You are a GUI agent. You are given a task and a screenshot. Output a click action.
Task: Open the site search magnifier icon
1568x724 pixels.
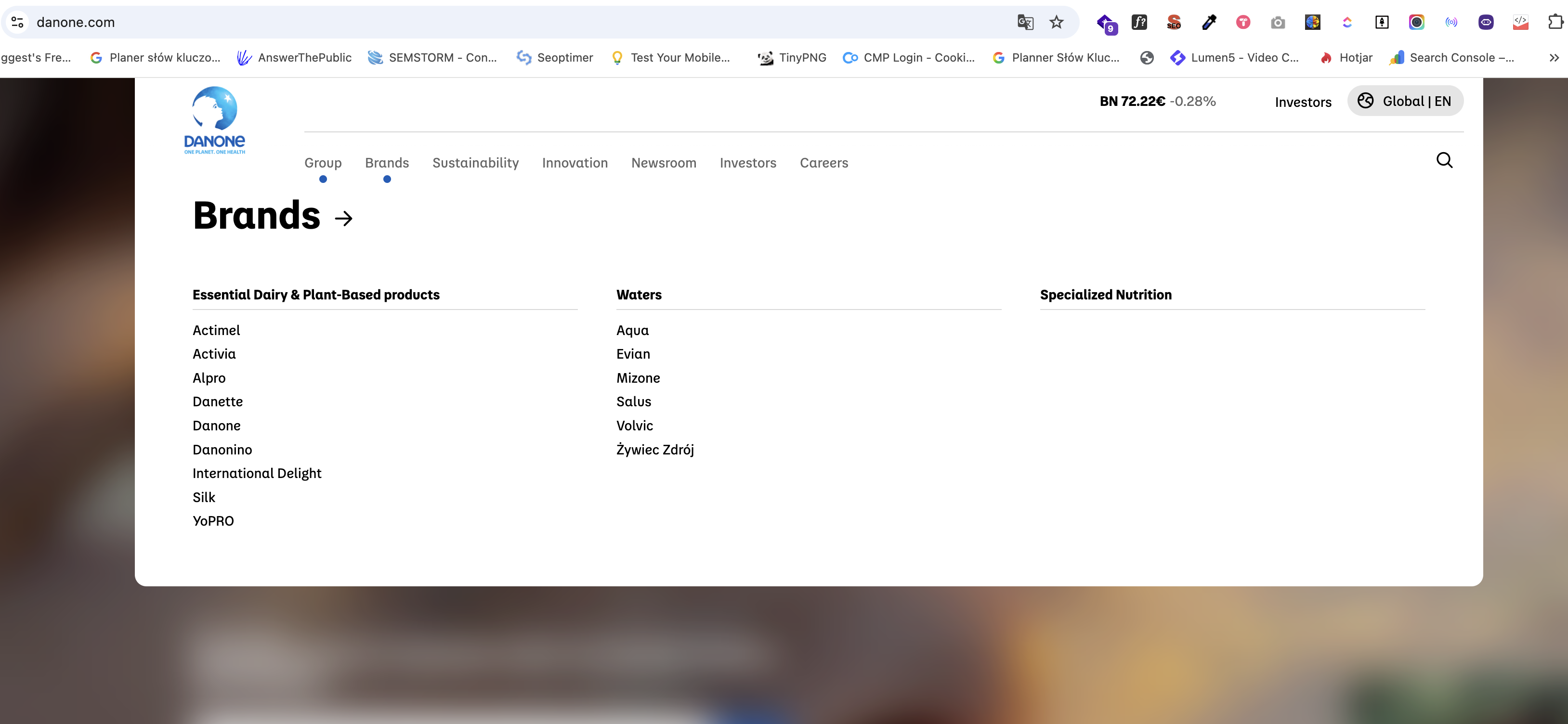pyautogui.click(x=1444, y=160)
